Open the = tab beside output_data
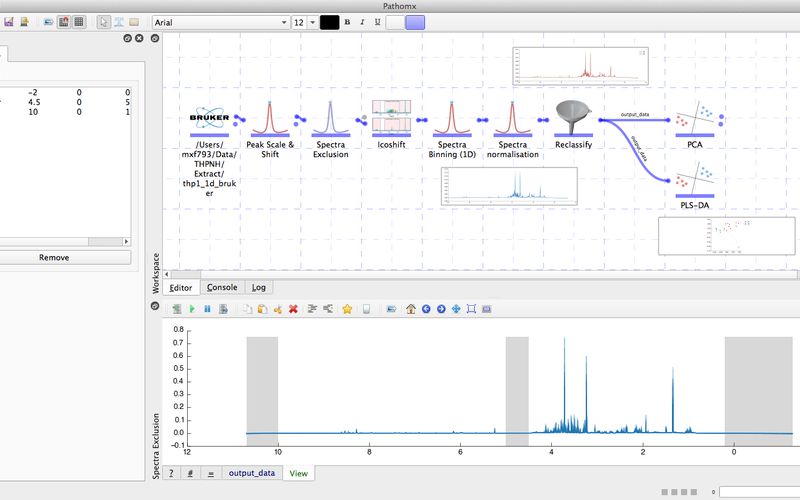 point(211,473)
